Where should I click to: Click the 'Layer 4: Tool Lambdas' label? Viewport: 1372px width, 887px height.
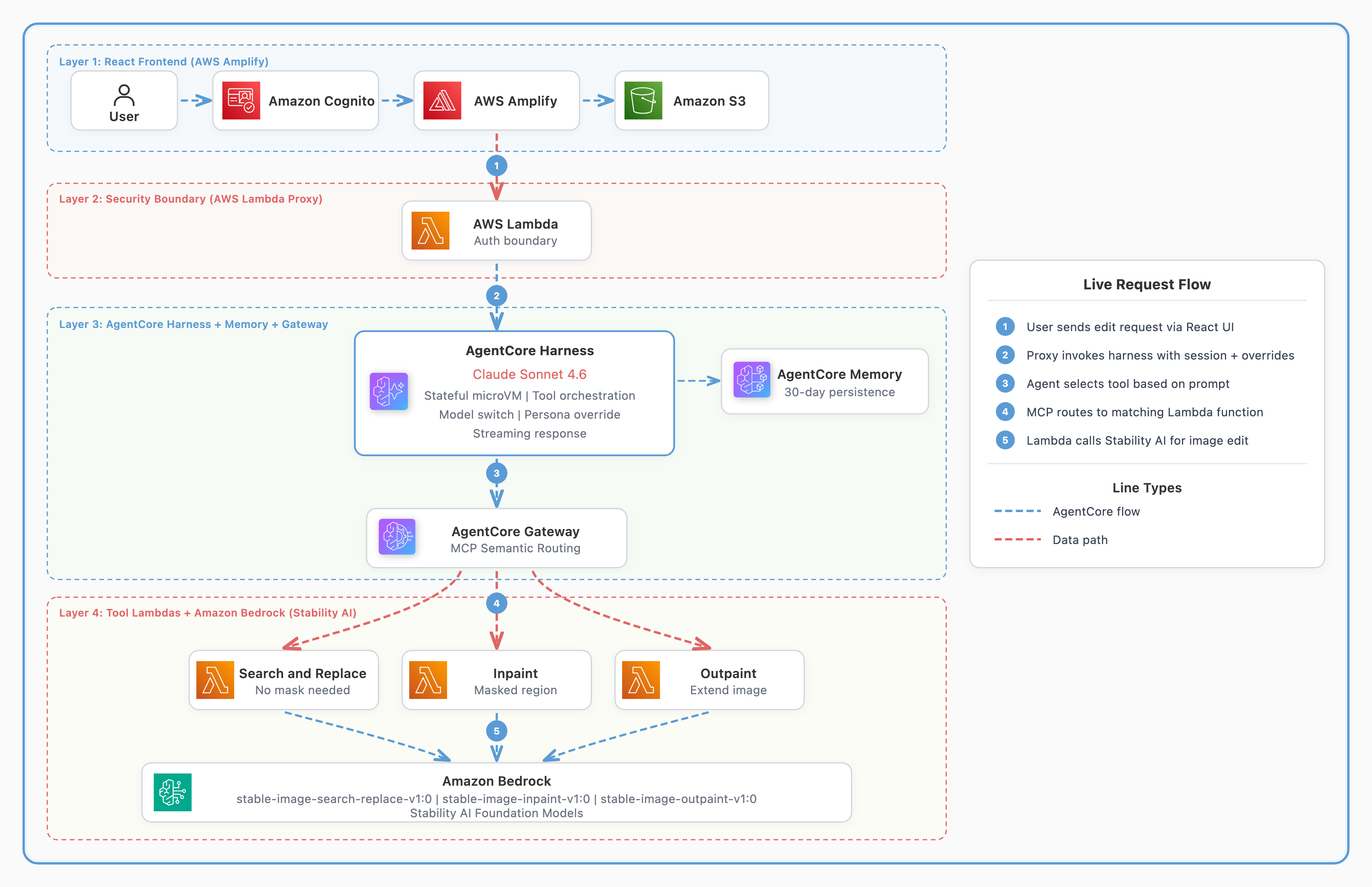[207, 613]
